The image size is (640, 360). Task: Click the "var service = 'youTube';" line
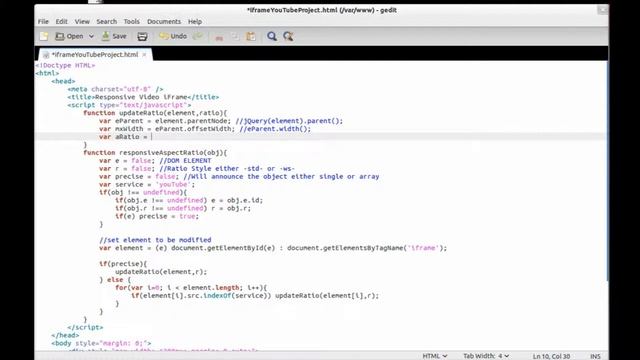tap(147, 184)
